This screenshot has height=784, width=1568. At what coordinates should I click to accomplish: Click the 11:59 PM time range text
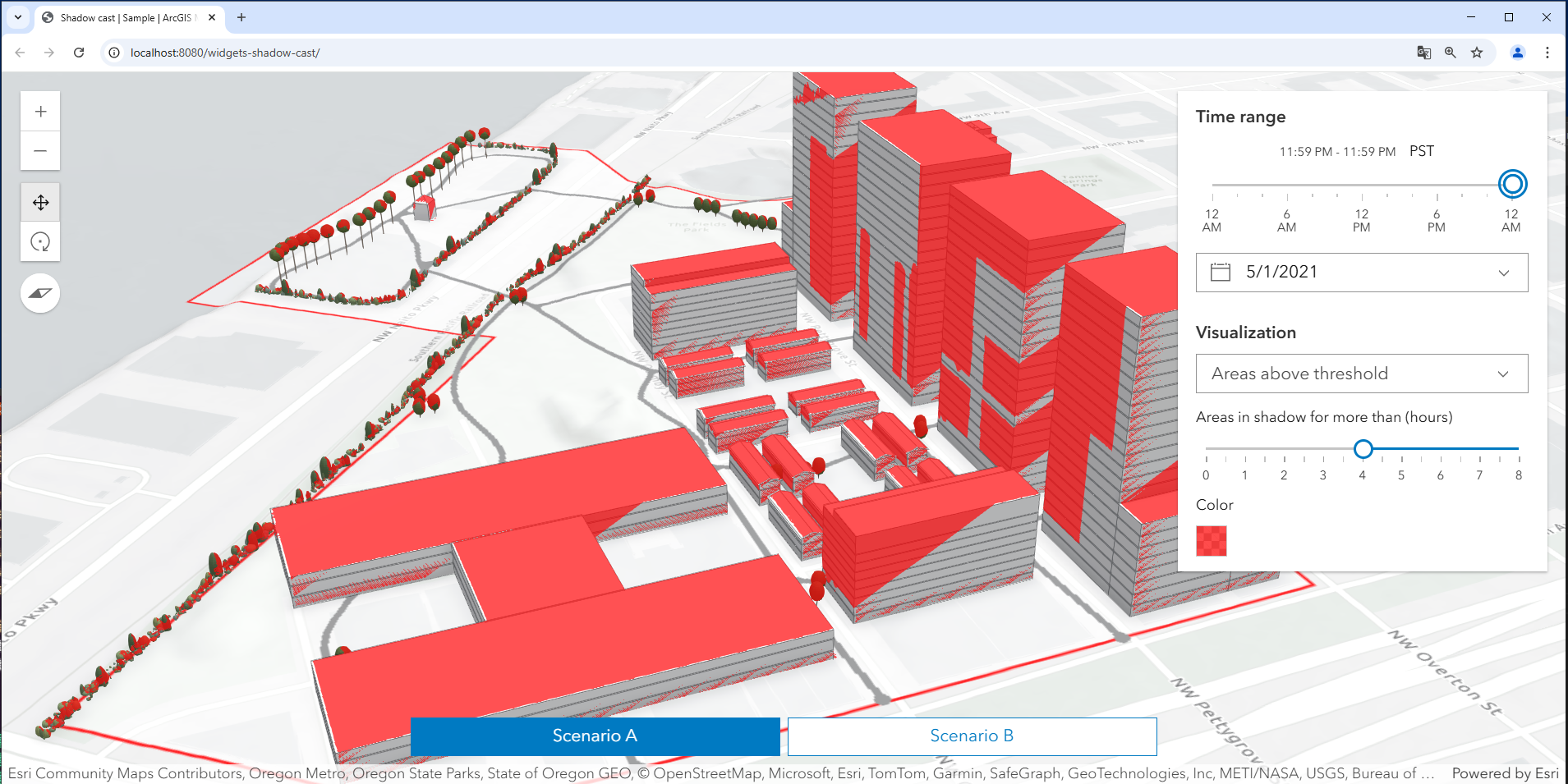[x=1337, y=152]
